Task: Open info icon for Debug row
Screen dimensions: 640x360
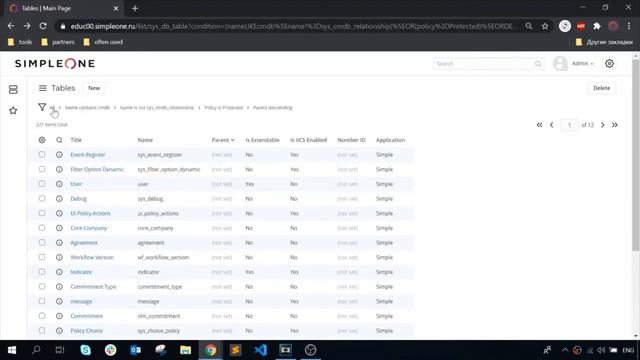Action: (59, 199)
